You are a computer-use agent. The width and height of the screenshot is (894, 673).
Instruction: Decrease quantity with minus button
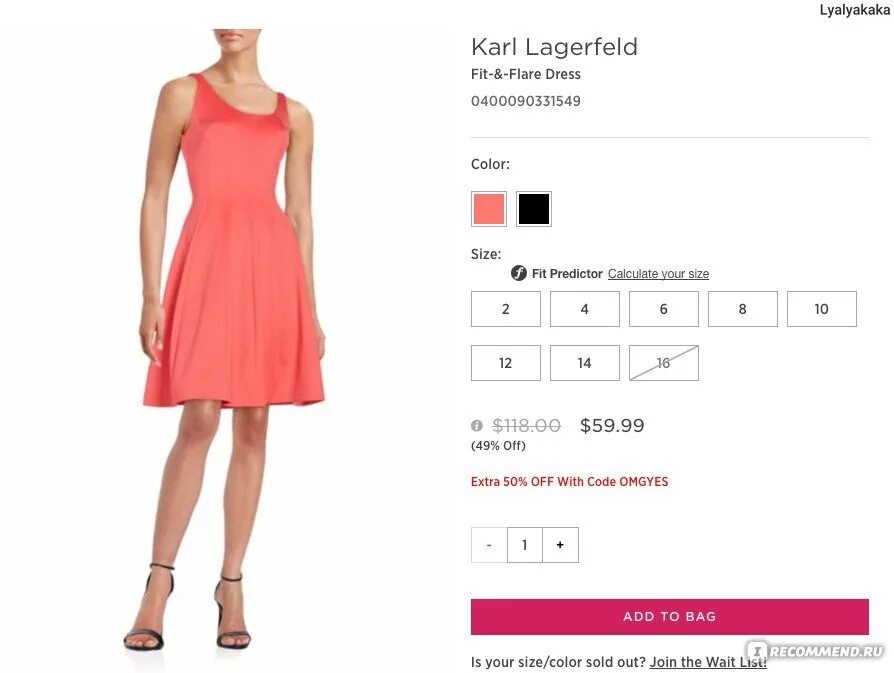tap(489, 545)
